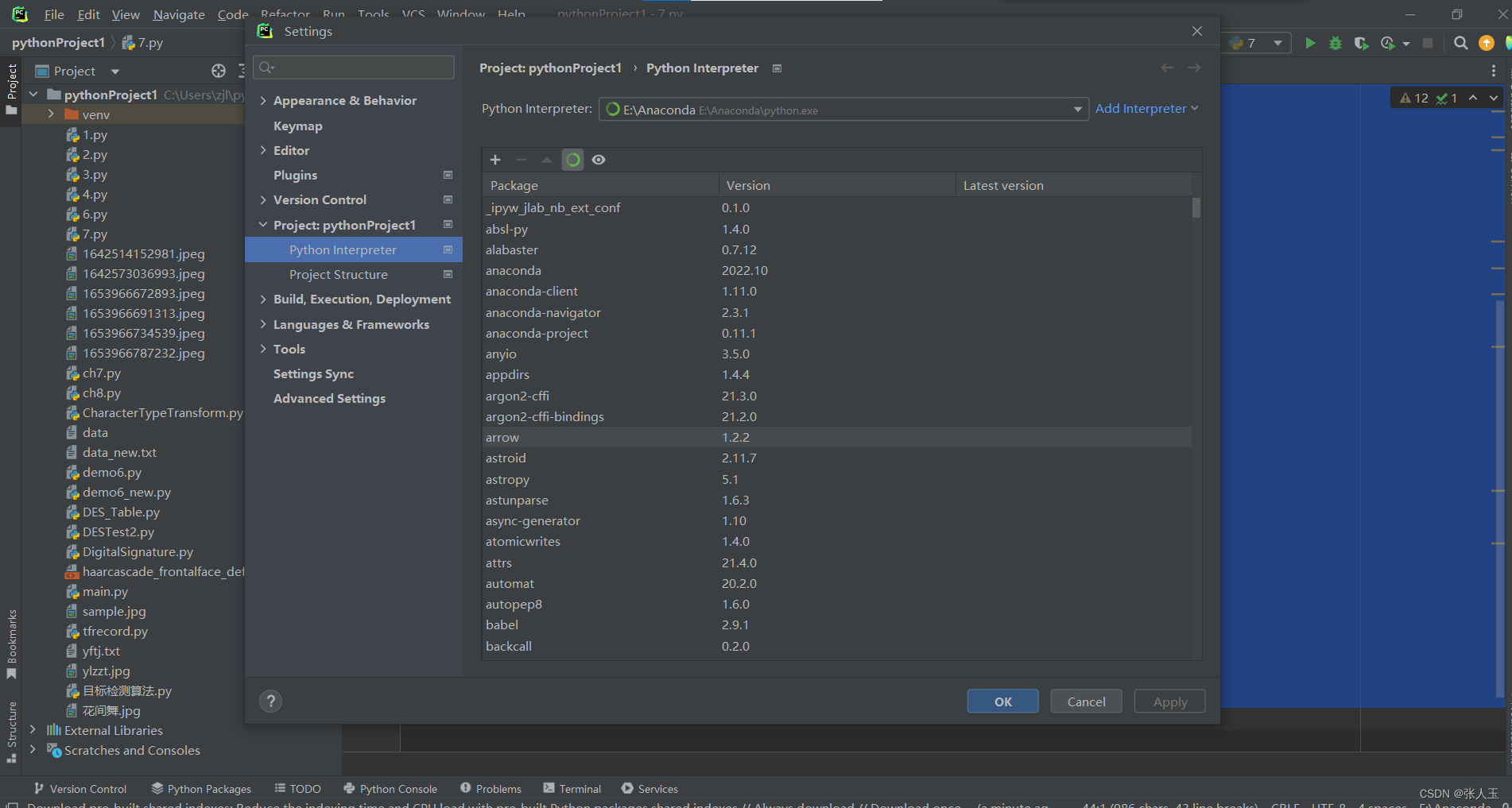Image resolution: width=1512 pixels, height=808 pixels.
Task: Open the Edit menu
Action: click(x=88, y=14)
